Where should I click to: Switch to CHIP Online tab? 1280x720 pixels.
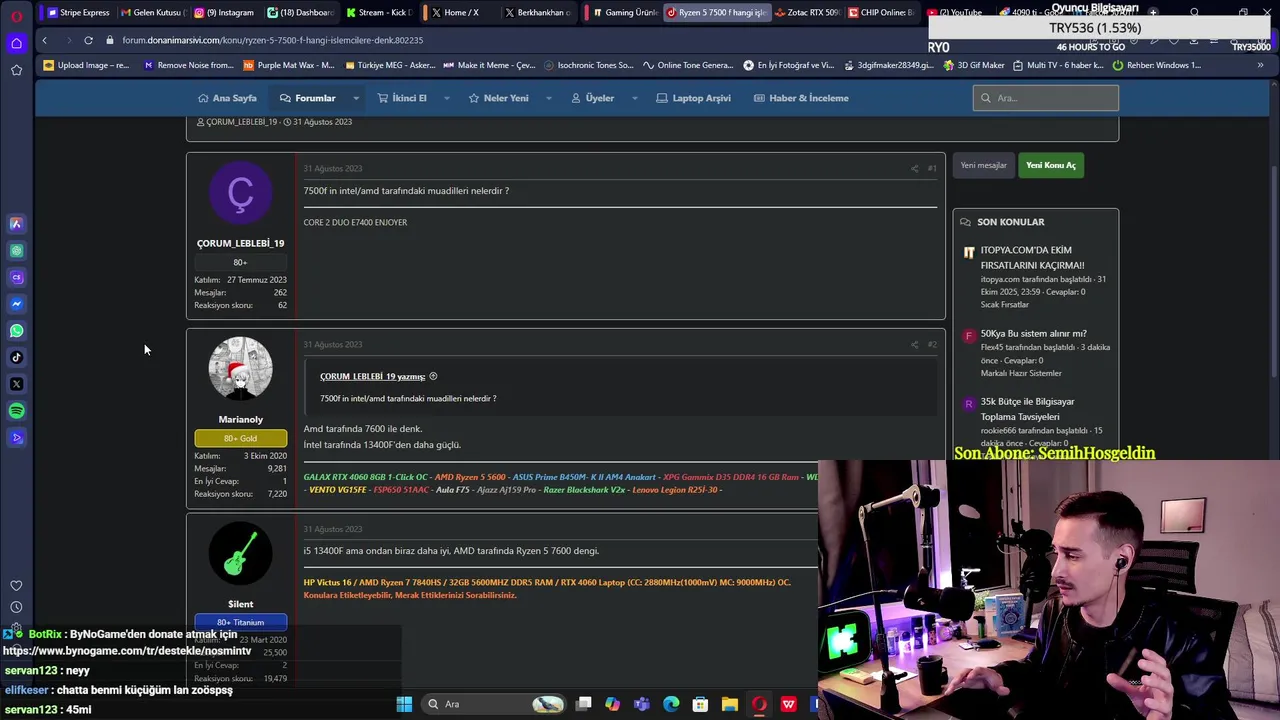click(880, 13)
